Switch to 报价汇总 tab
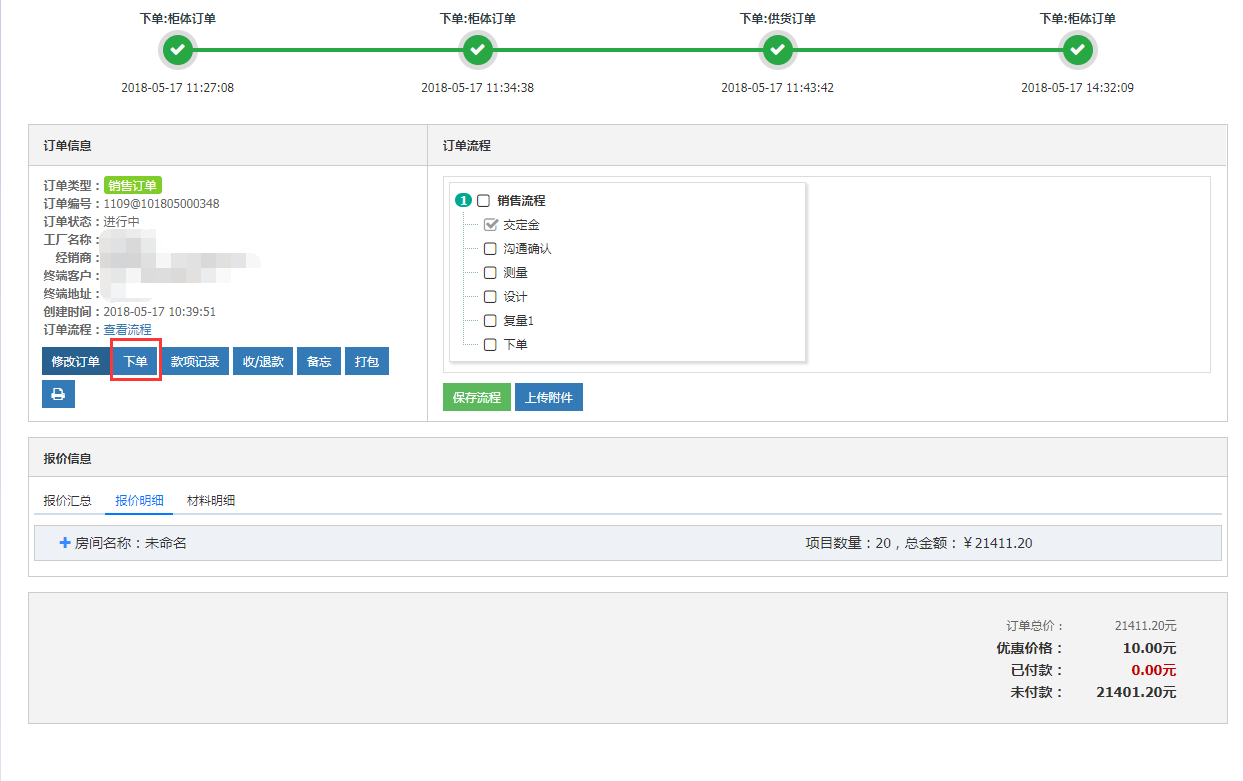The height and width of the screenshot is (781, 1243). tap(68, 501)
